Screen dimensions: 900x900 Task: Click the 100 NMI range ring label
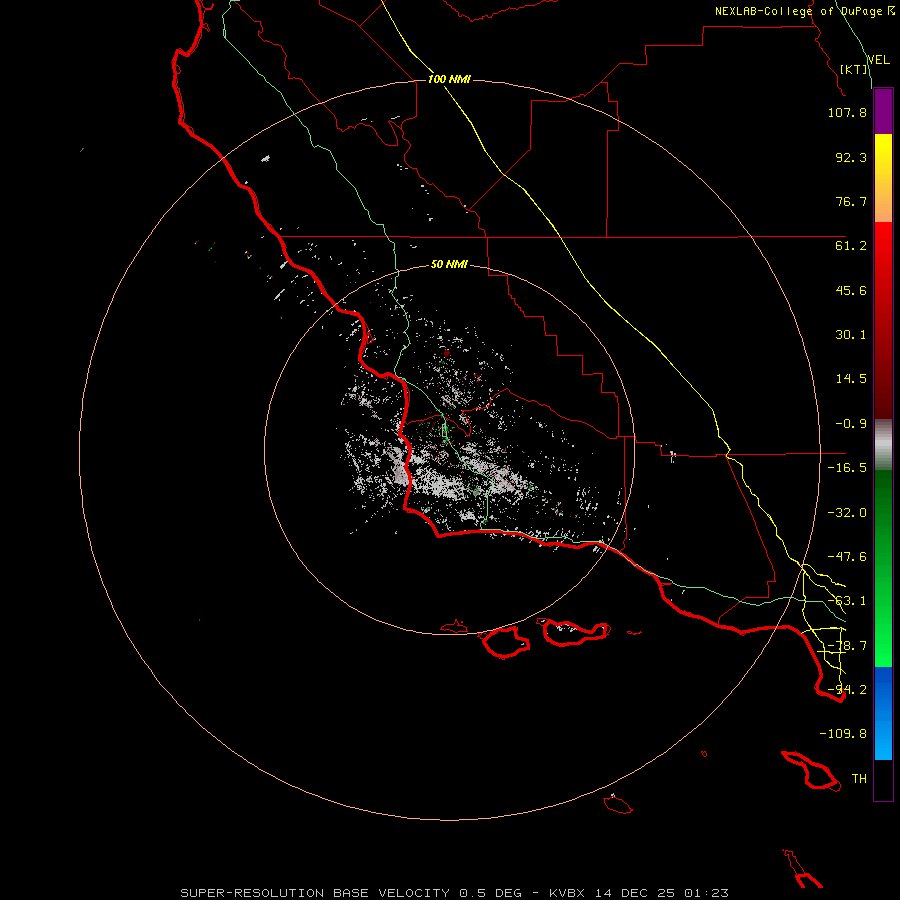click(449, 79)
